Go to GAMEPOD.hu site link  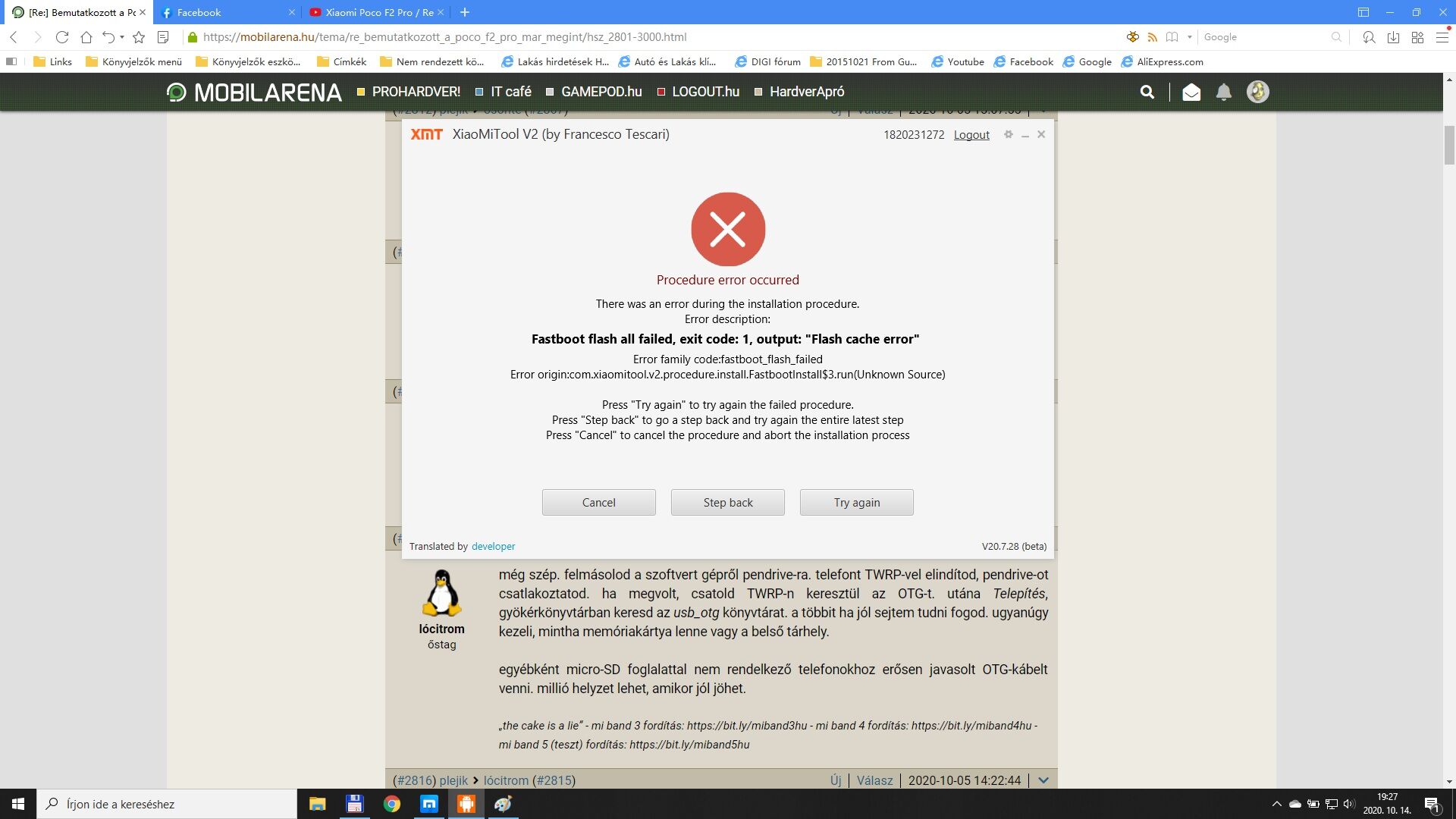[x=594, y=92]
